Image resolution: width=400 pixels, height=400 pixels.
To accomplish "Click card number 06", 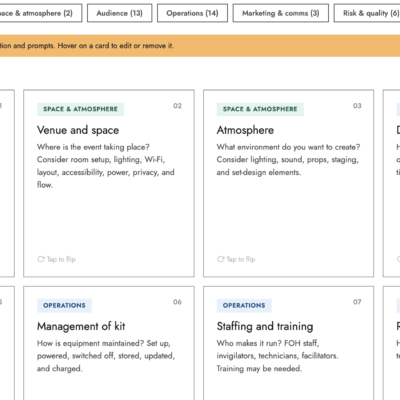I will click(177, 302).
